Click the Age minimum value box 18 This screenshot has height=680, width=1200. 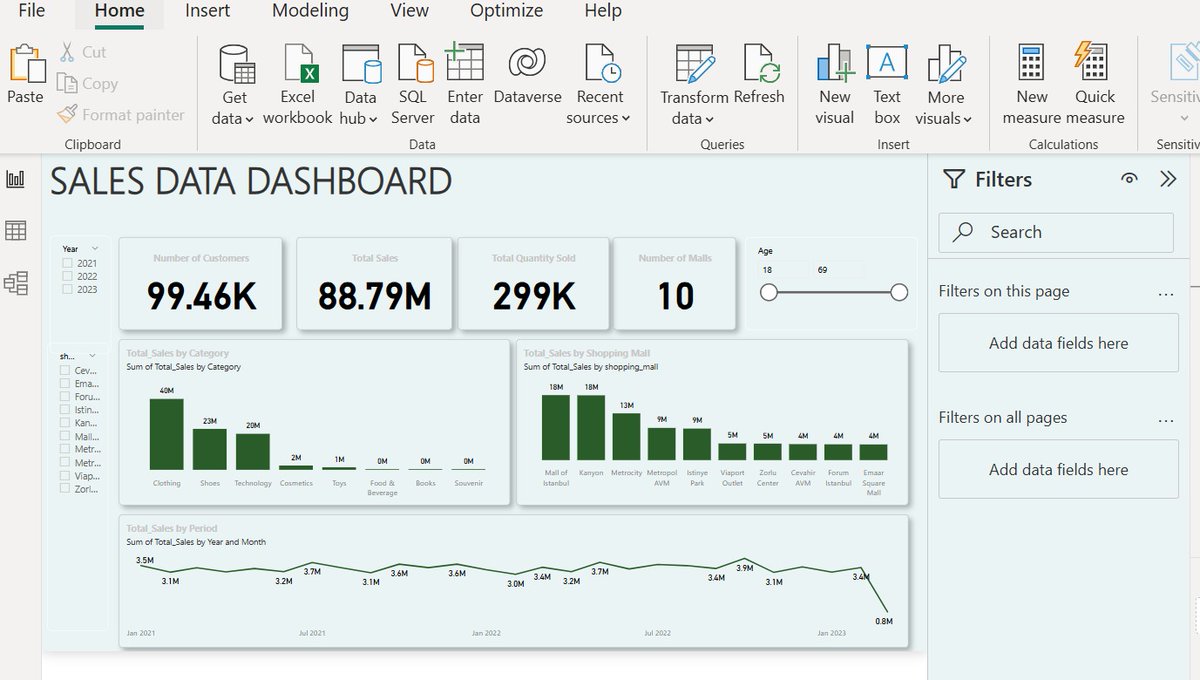[x=783, y=270]
